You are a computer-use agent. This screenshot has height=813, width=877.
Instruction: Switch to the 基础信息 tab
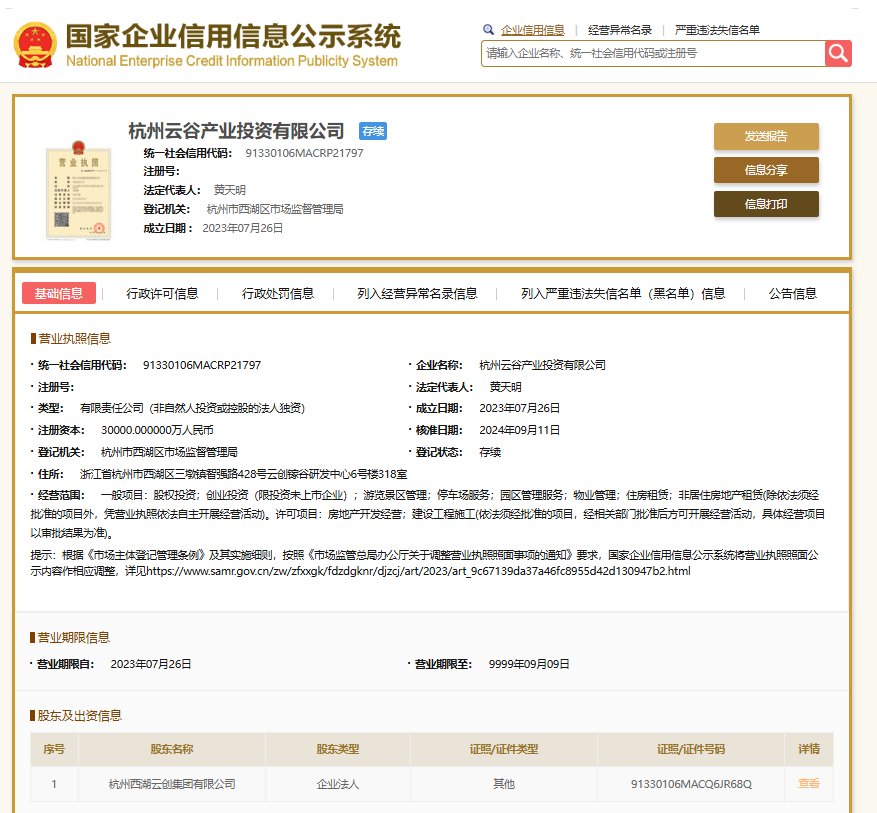pos(59,293)
